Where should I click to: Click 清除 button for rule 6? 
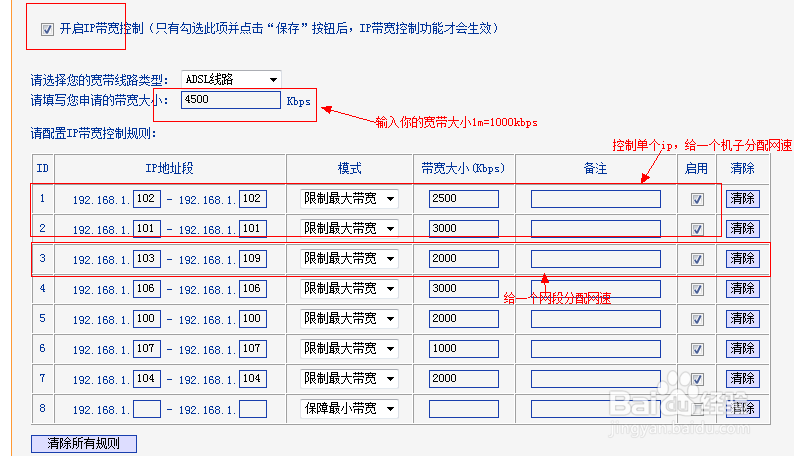(742, 349)
